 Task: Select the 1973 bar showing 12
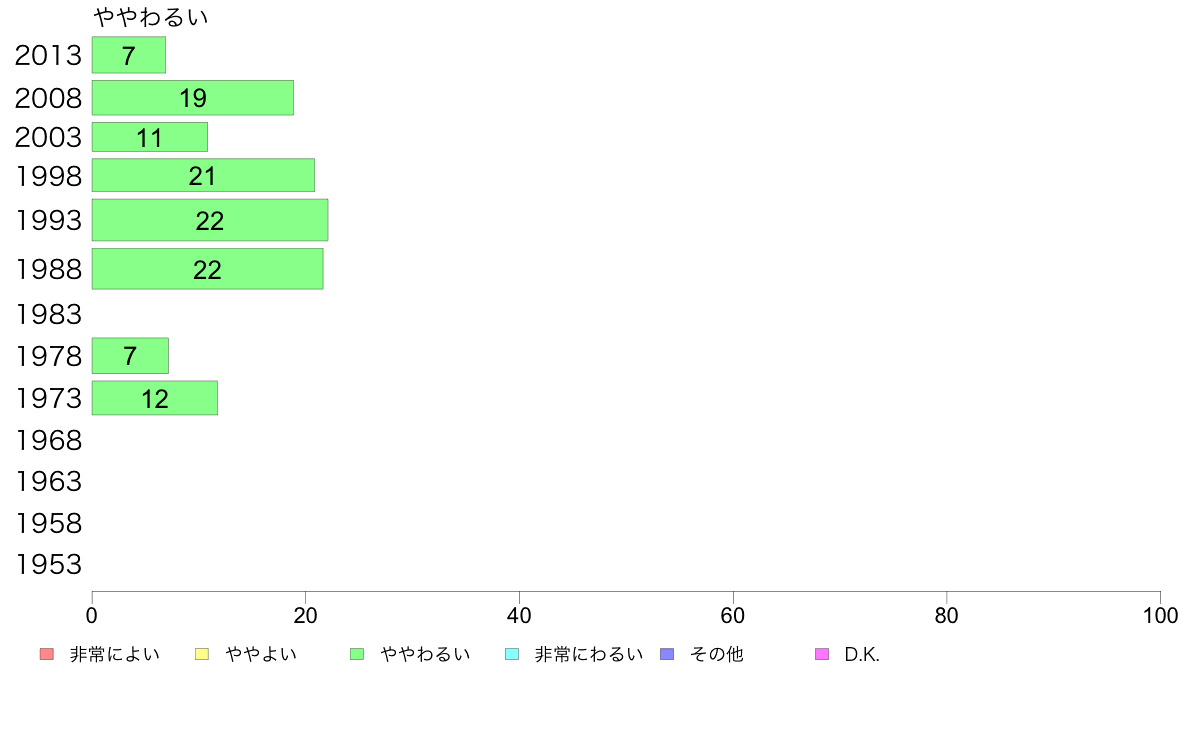click(155, 398)
